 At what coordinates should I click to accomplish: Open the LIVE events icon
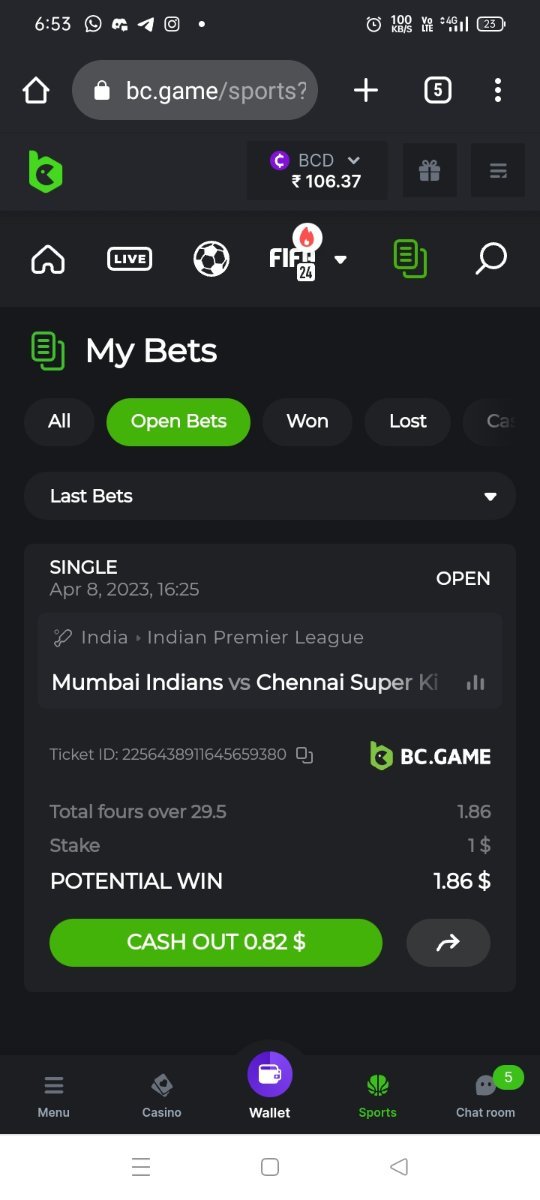coord(130,259)
